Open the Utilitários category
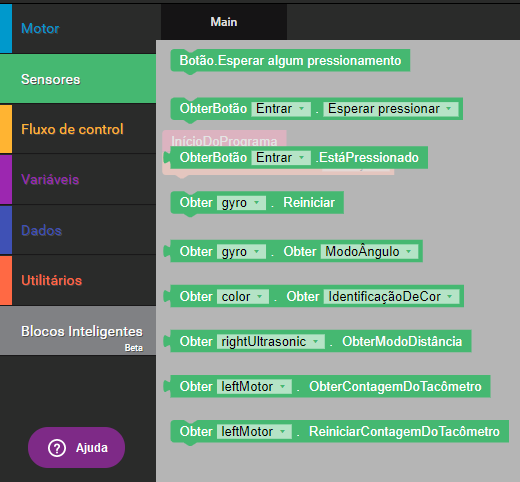The image size is (520, 482). (78, 280)
